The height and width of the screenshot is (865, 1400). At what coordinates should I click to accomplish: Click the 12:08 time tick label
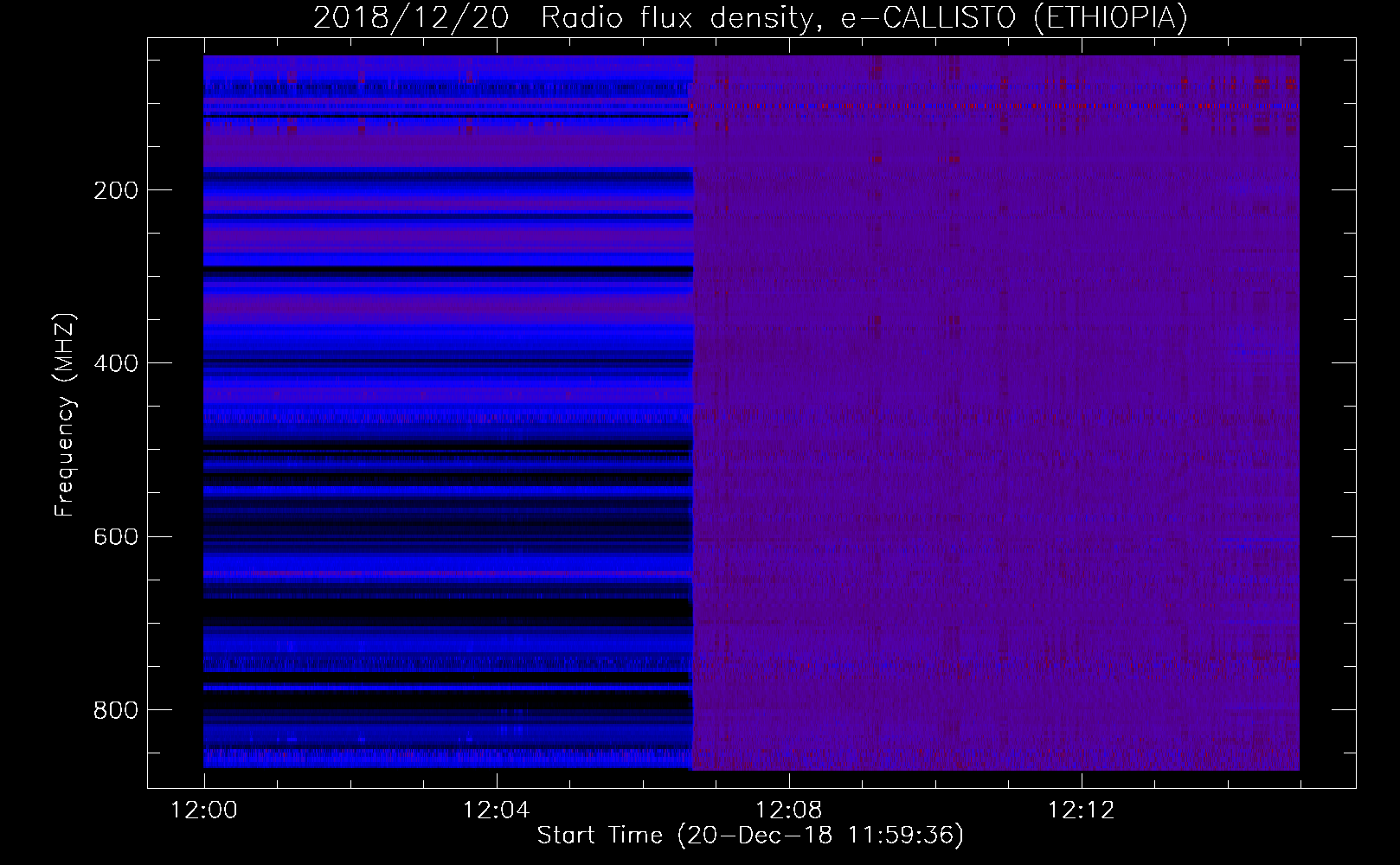coord(788,811)
